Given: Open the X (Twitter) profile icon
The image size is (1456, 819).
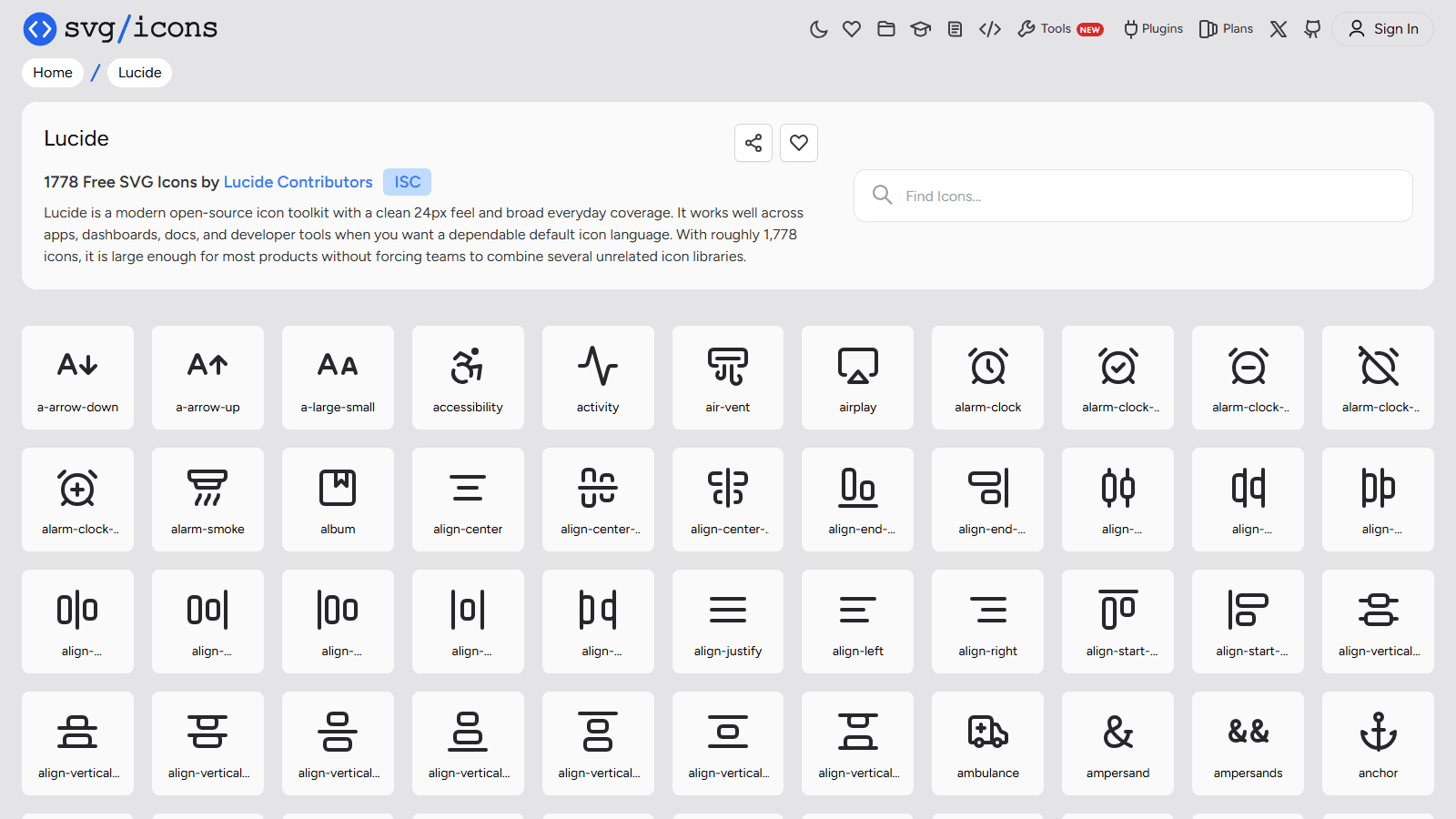Looking at the screenshot, I should click(x=1279, y=29).
